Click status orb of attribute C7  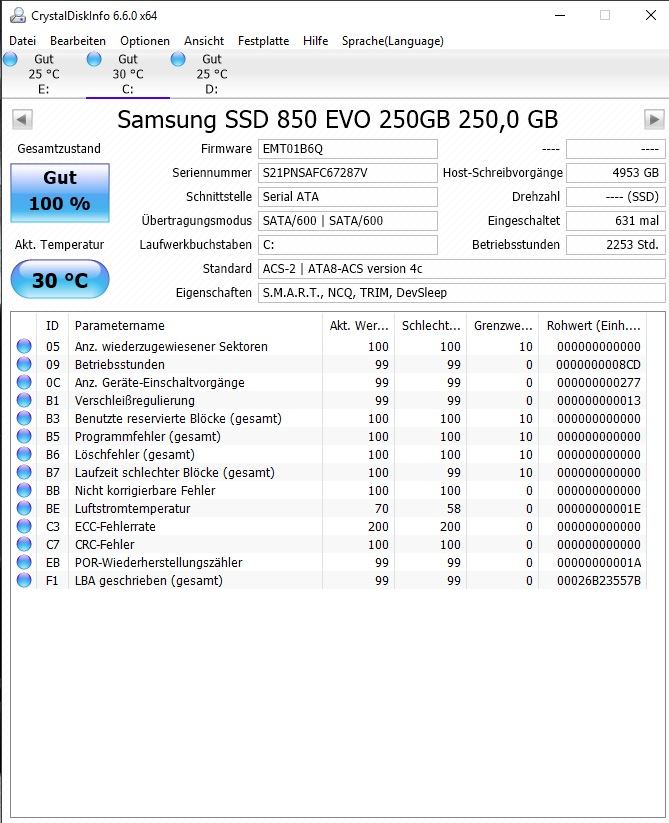[24, 544]
